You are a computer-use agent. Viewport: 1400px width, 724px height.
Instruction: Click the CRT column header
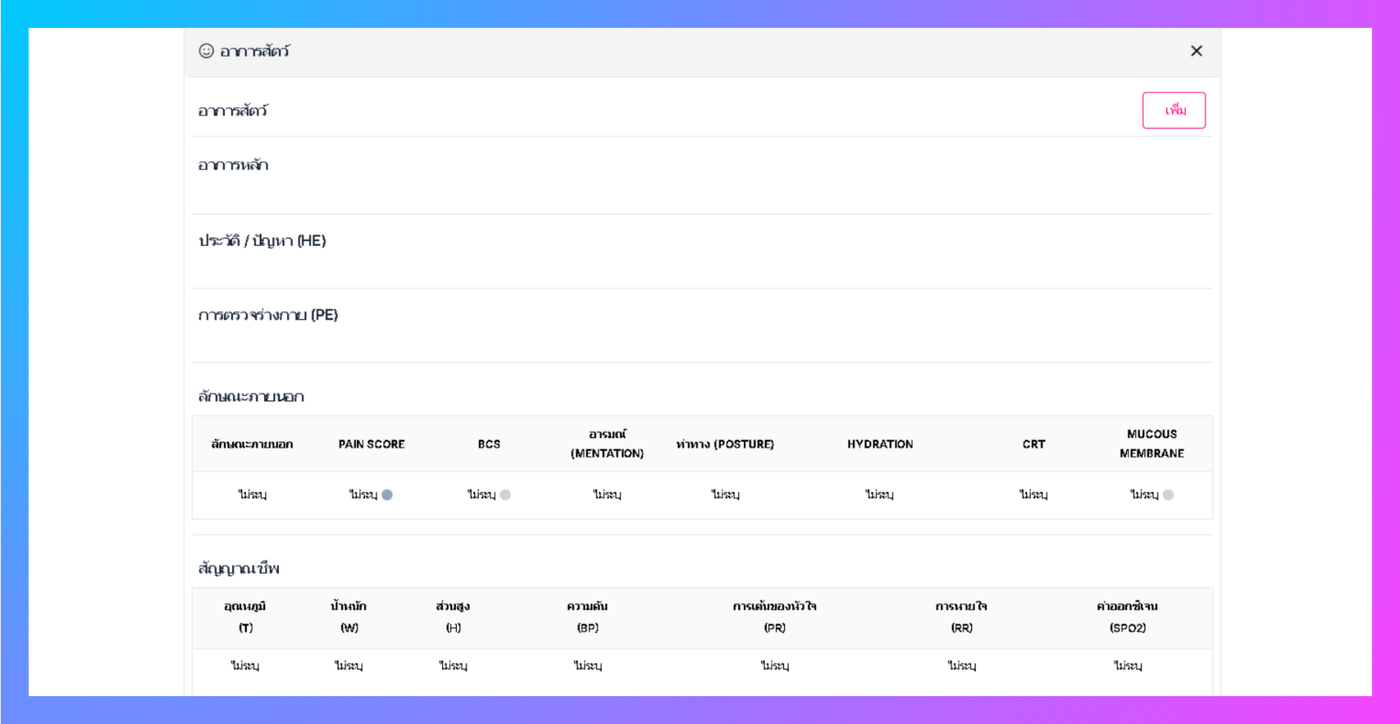[1033, 444]
